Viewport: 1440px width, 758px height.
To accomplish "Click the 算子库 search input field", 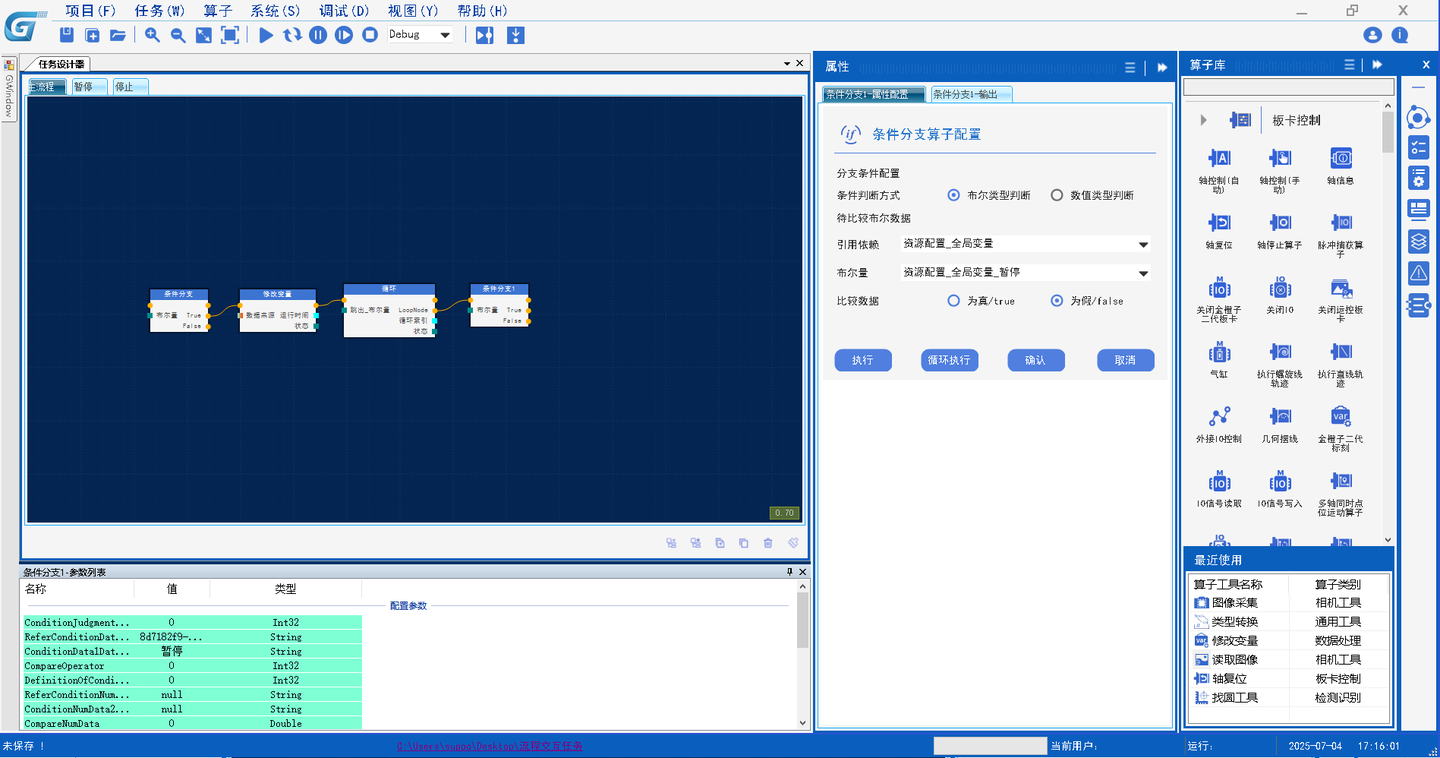I will [x=1288, y=88].
